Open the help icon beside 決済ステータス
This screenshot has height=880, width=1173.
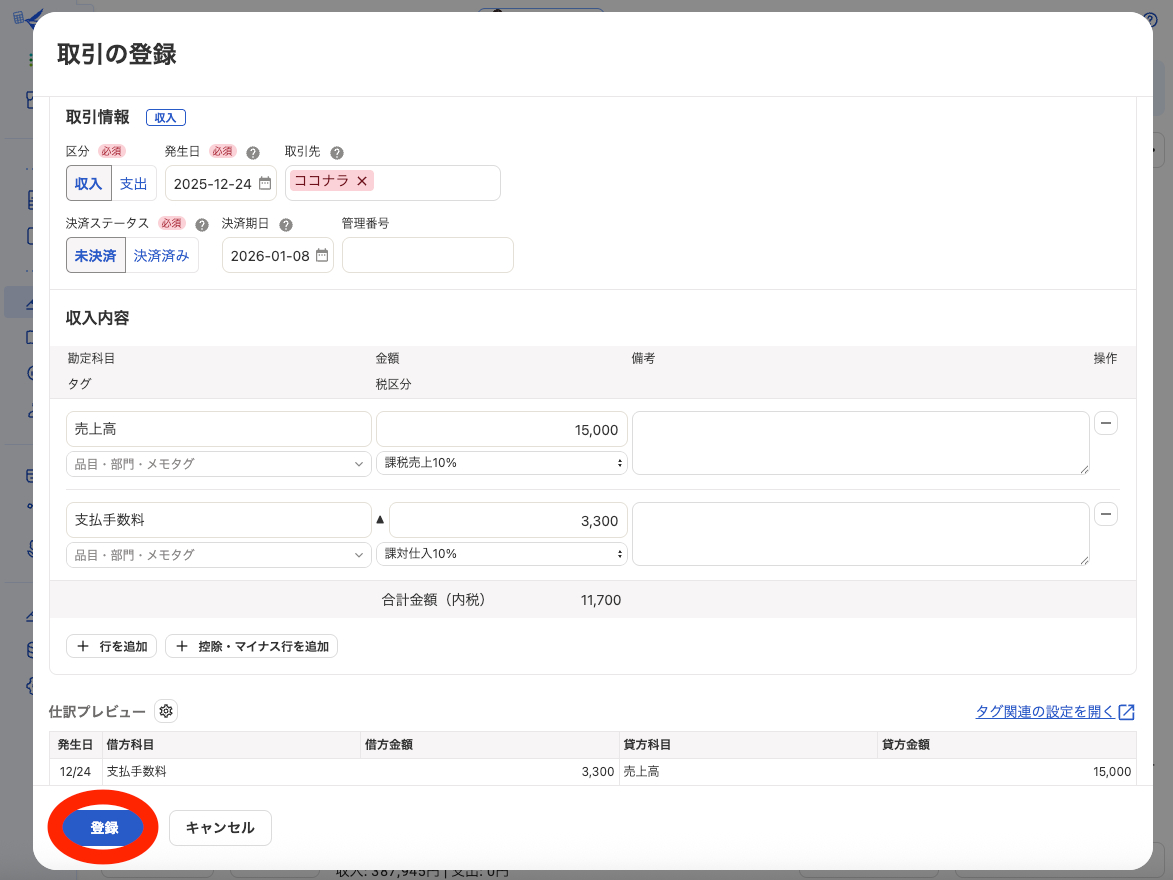tap(200, 223)
